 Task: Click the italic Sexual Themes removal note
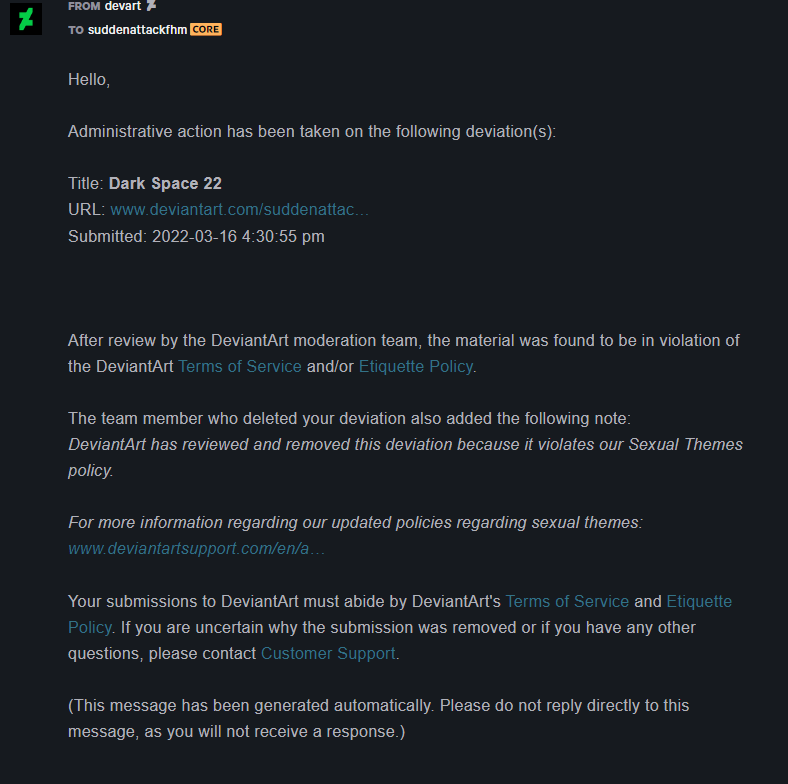coord(406,457)
